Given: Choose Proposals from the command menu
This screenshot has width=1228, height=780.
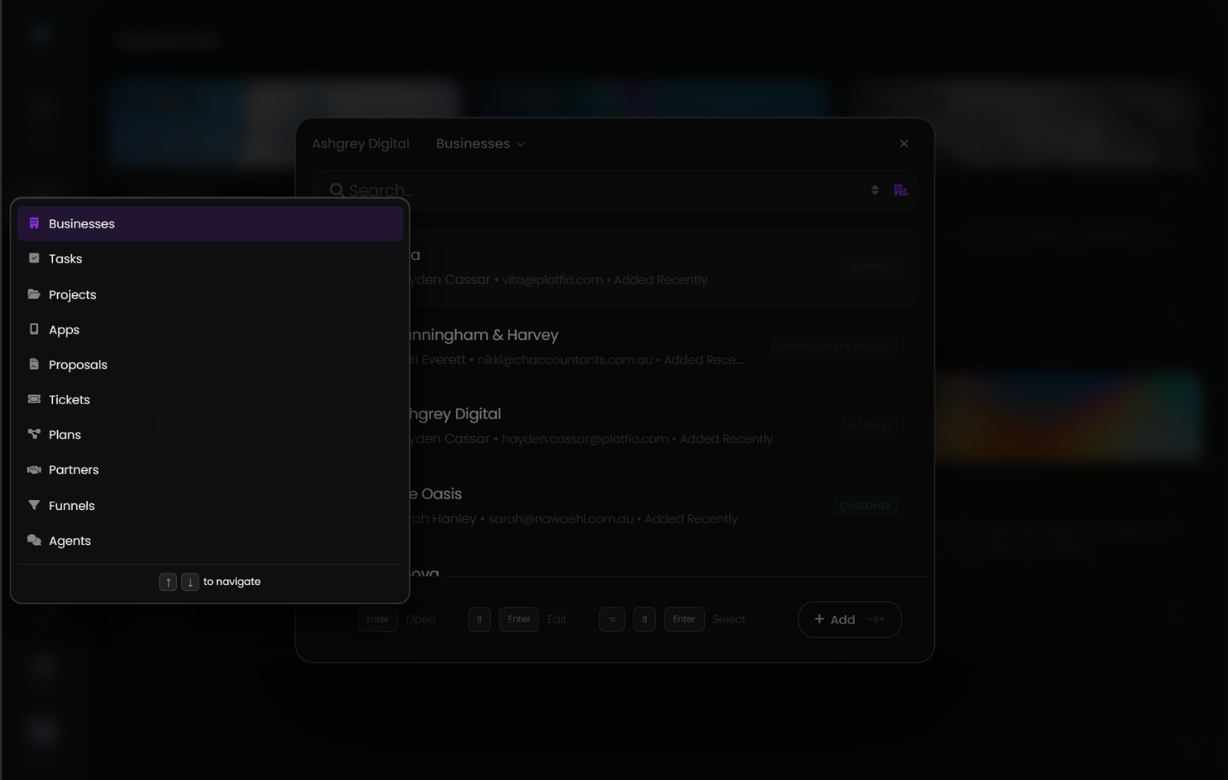Looking at the screenshot, I should pyautogui.click(x=77, y=364).
